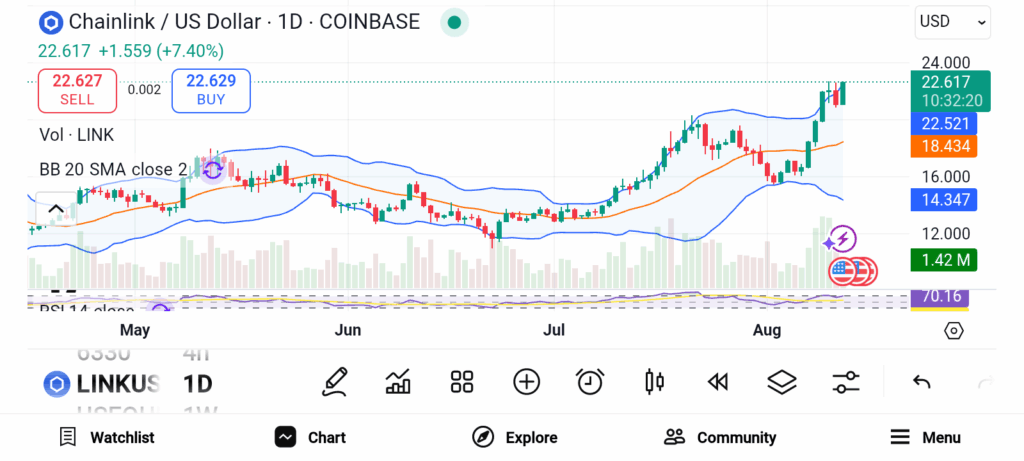
Task: Open chart settings sliders icon
Action: tap(845, 381)
